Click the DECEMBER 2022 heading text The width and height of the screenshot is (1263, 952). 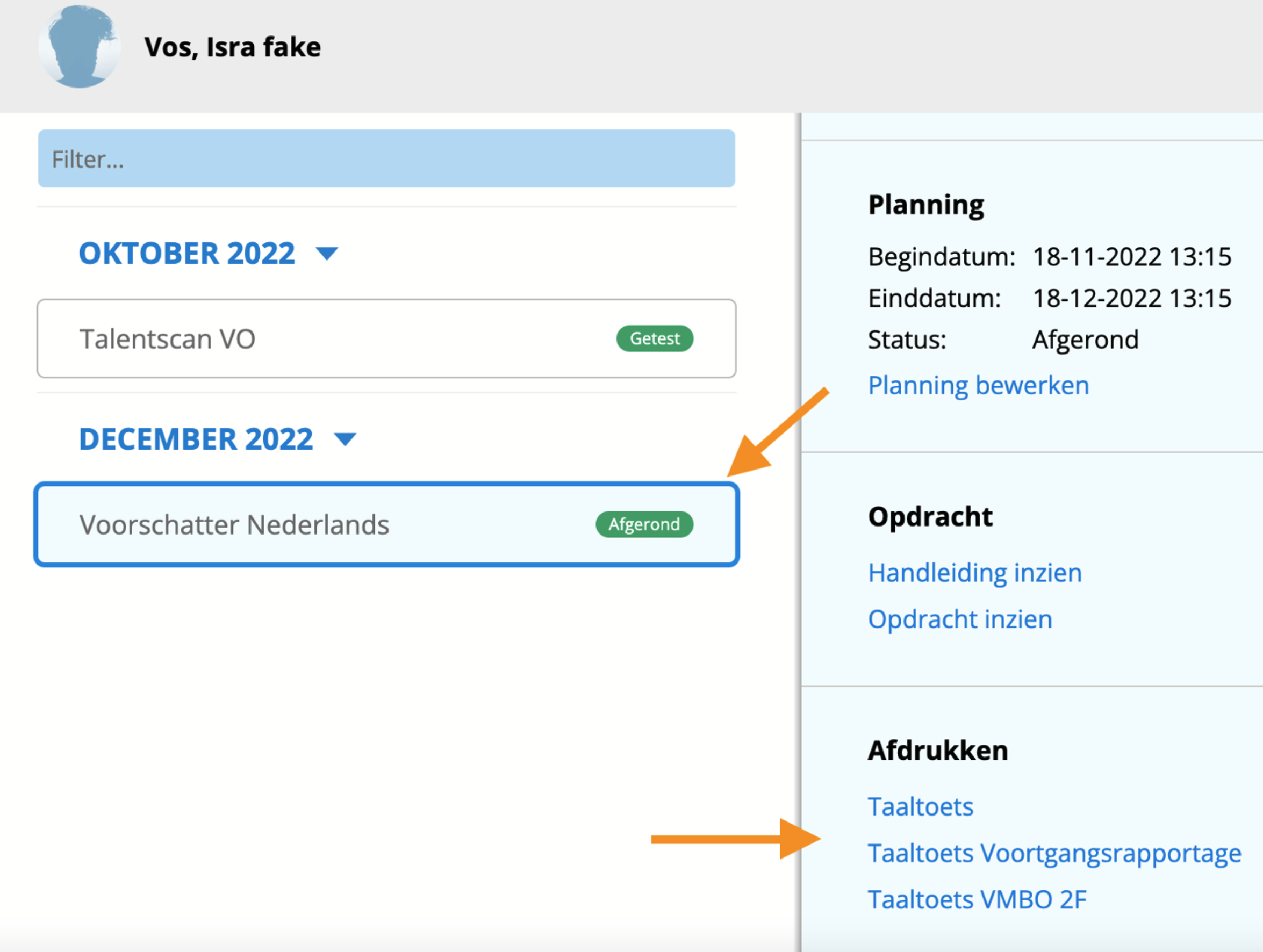196,439
